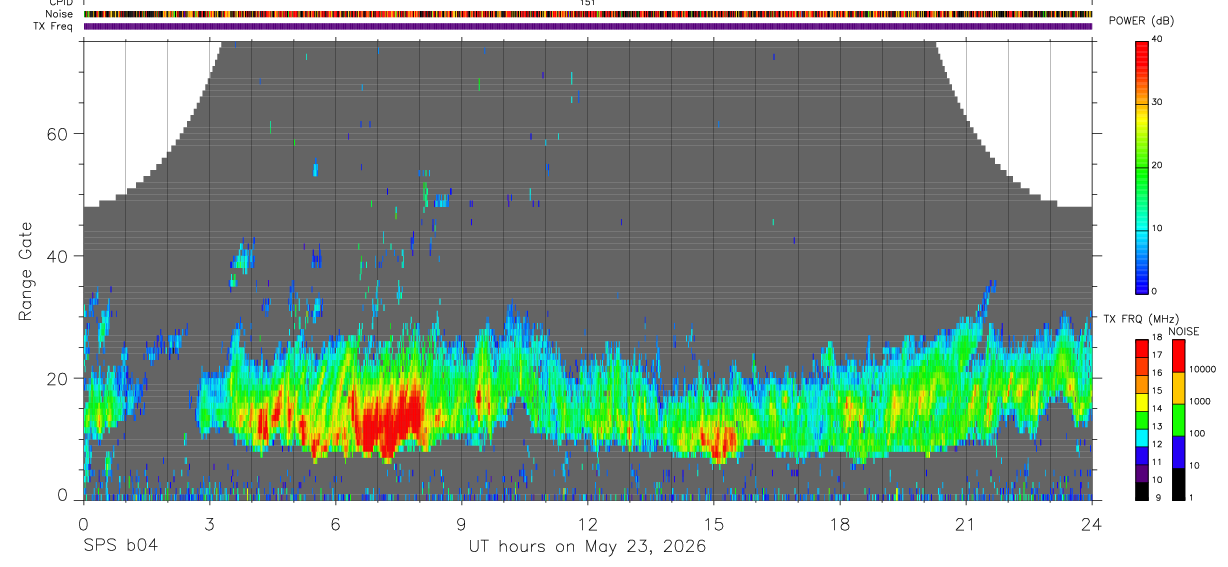Click the purple TX Freq strip above the plot
Viewport: 1228px width, 567px height.
588,26
